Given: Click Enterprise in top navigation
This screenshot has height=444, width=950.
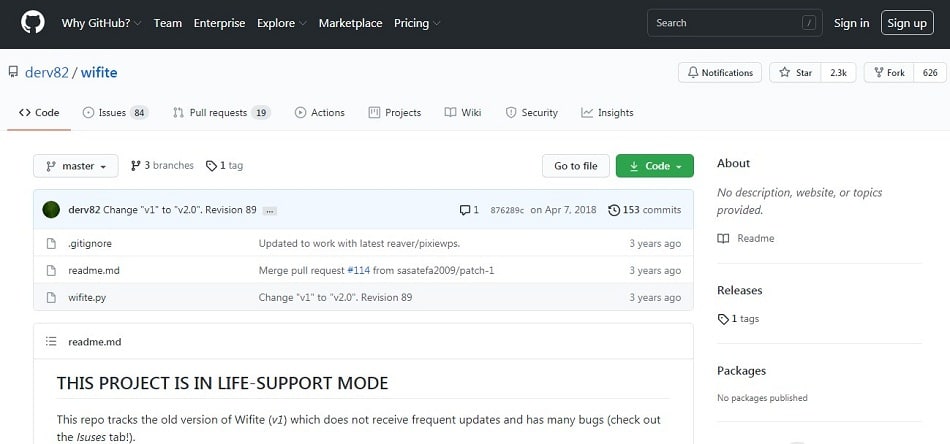Looking at the screenshot, I should click(219, 23).
